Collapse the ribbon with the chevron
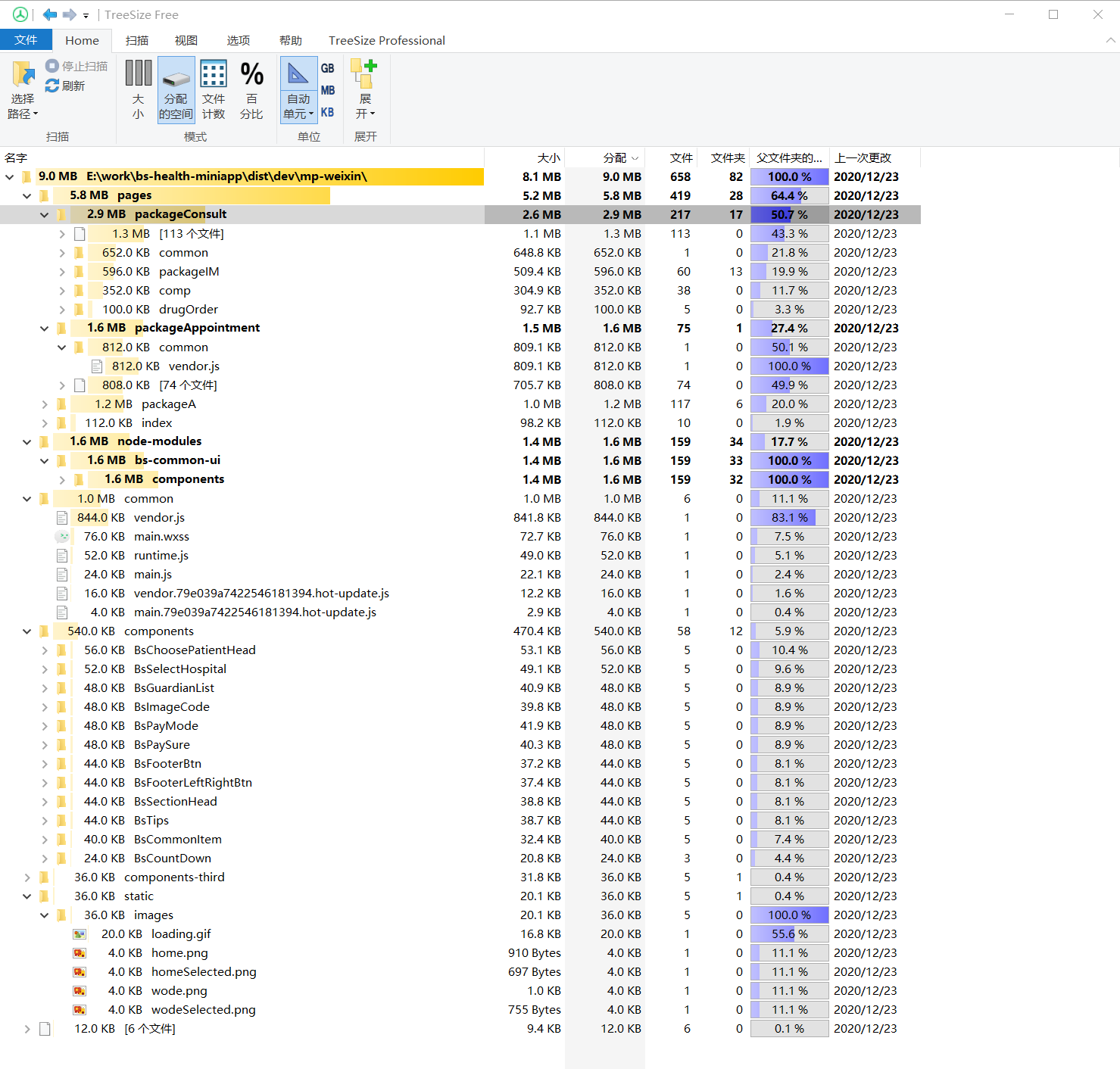This screenshot has height=1069, width=1120. (x=1111, y=40)
